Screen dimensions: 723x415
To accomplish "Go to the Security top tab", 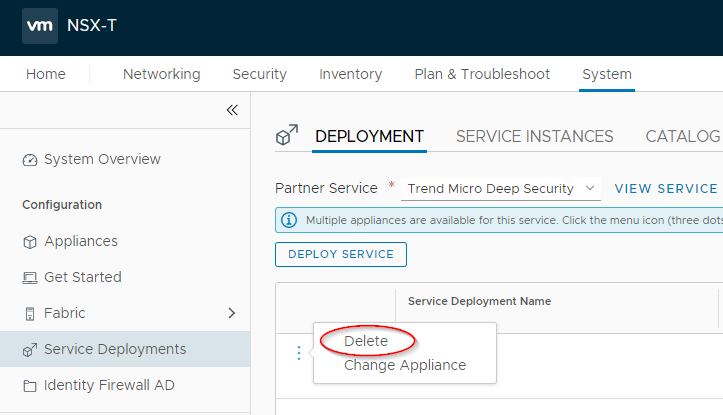I will (259, 74).
